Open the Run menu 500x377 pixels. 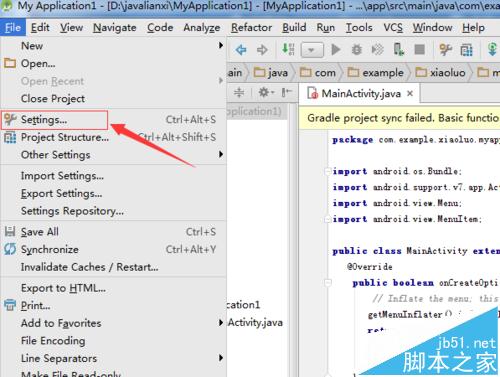[x=325, y=27]
